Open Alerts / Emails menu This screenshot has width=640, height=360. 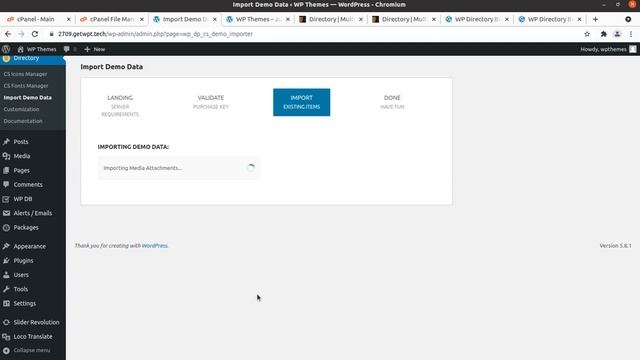[33, 213]
